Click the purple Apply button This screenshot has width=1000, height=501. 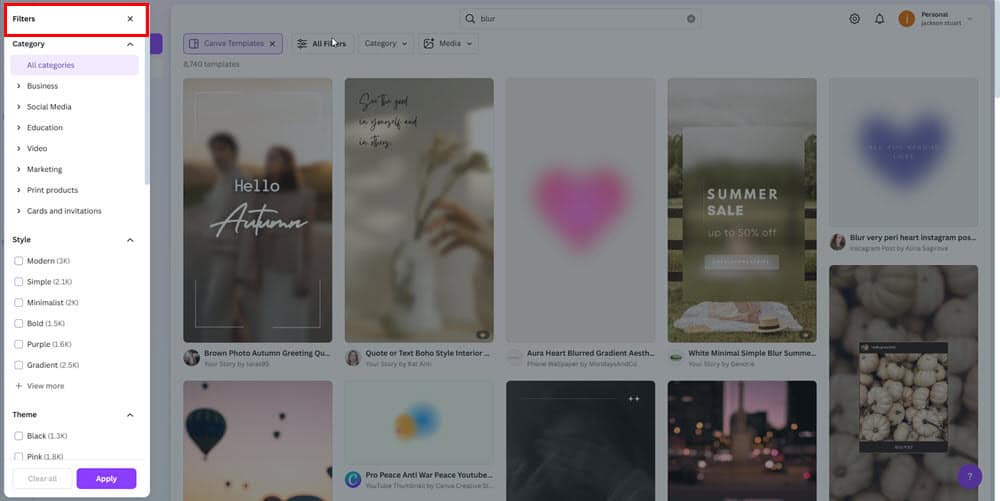[x=107, y=479]
